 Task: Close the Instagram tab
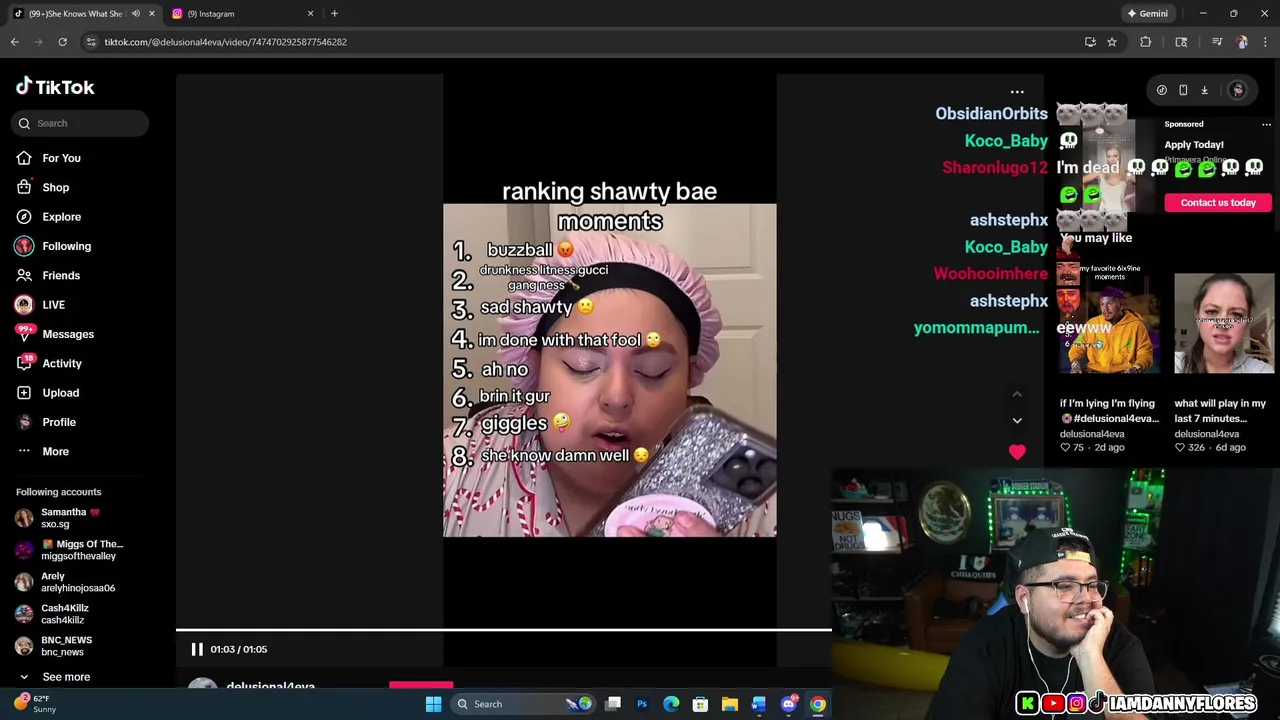pos(310,14)
